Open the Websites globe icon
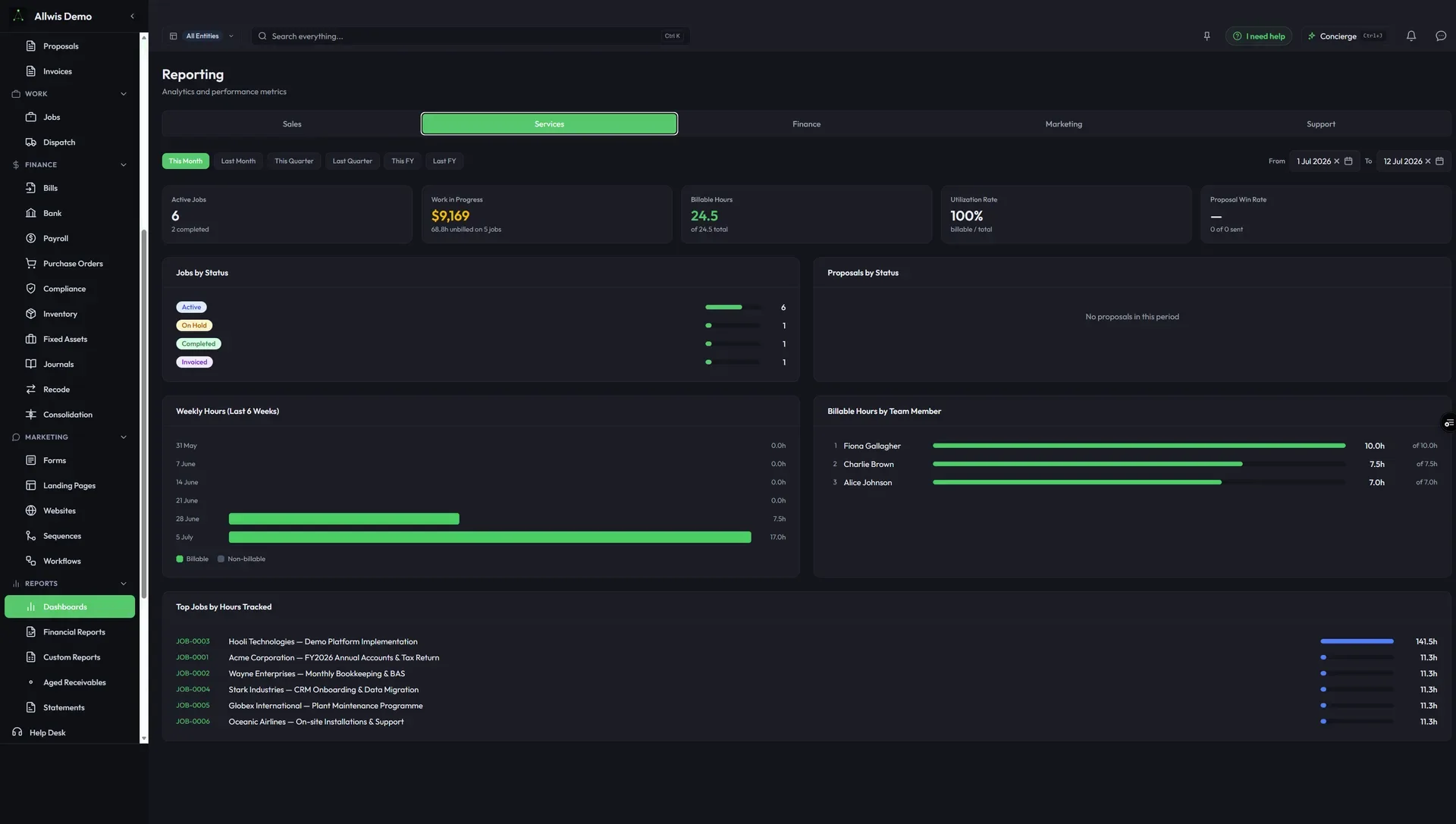 [31, 511]
